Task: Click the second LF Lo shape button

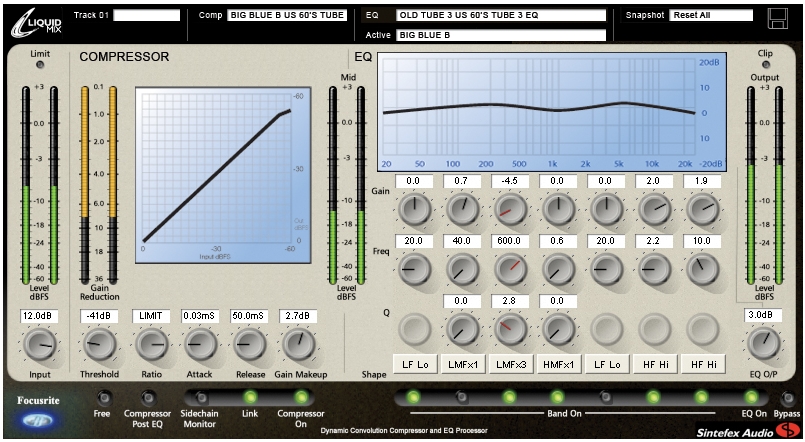Action: click(x=607, y=364)
